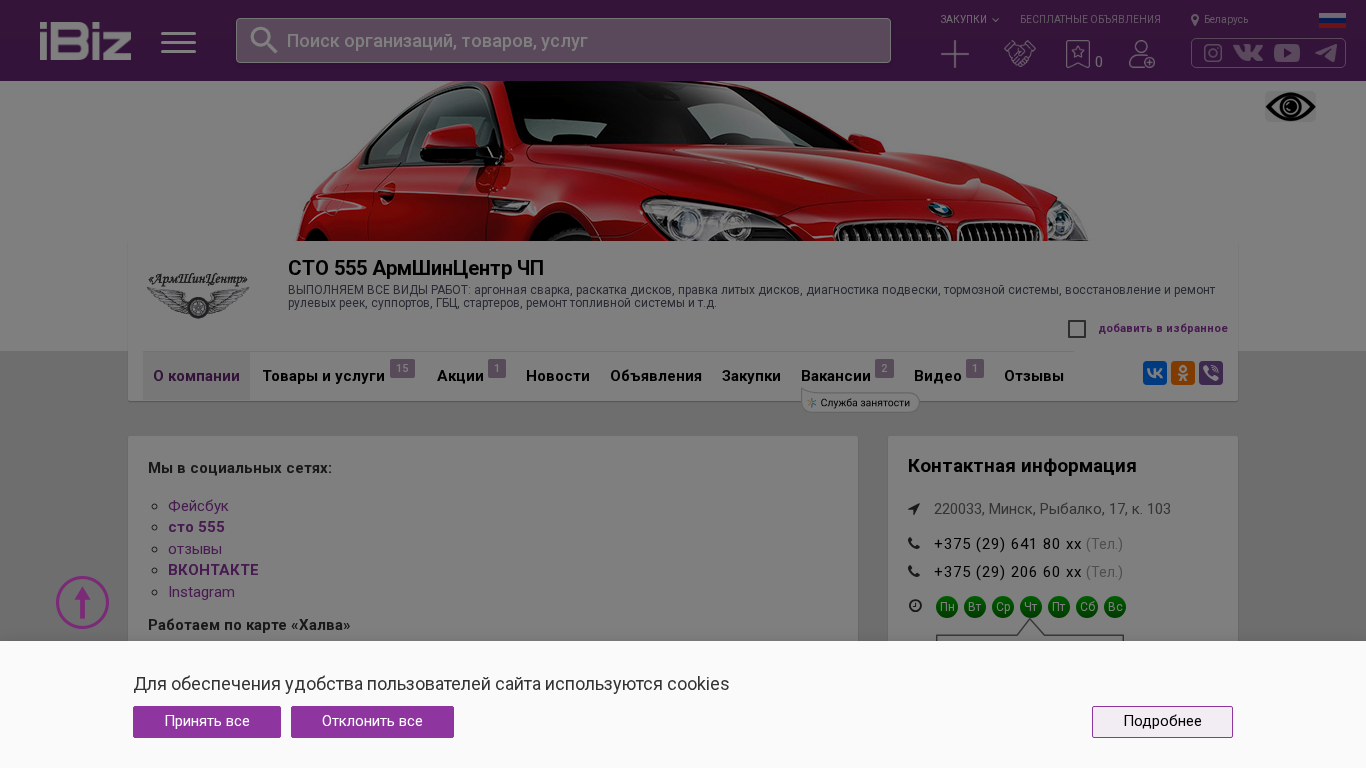Open favorites bookmark star icon
This screenshot has width=1366, height=768.
1078,54
